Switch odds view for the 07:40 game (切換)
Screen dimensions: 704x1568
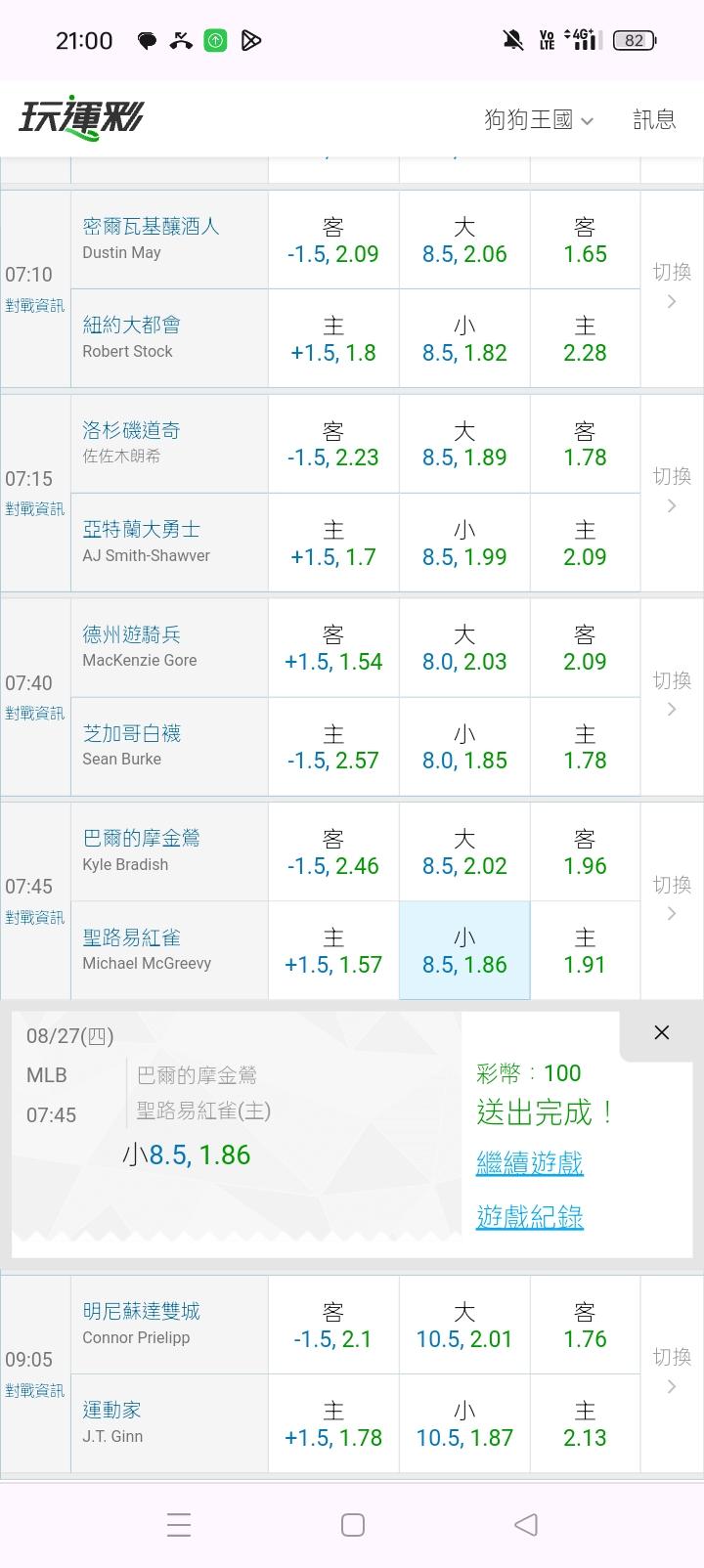[x=672, y=695]
